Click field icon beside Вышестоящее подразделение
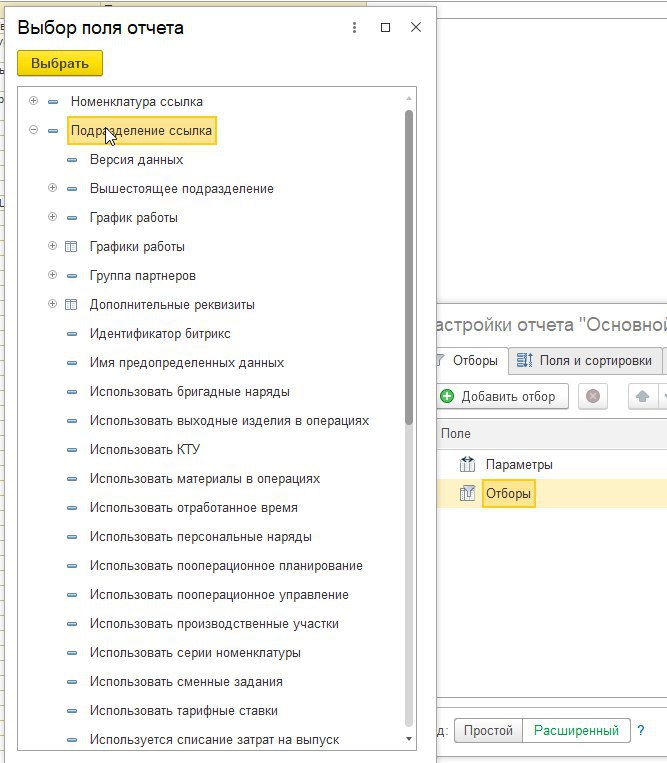The height and width of the screenshot is (763, 667). tap(72, 189)
